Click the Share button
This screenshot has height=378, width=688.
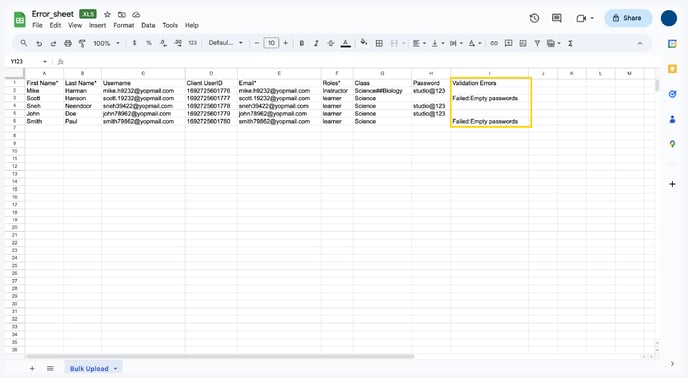click(628, 18)
